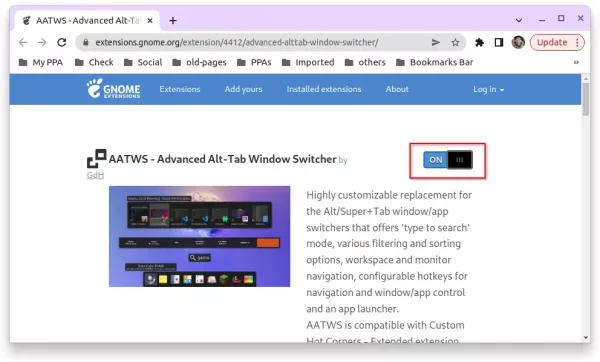Expand the Log in dropdown
This screenshot has height=362, width=600.
tap(488, 90)
